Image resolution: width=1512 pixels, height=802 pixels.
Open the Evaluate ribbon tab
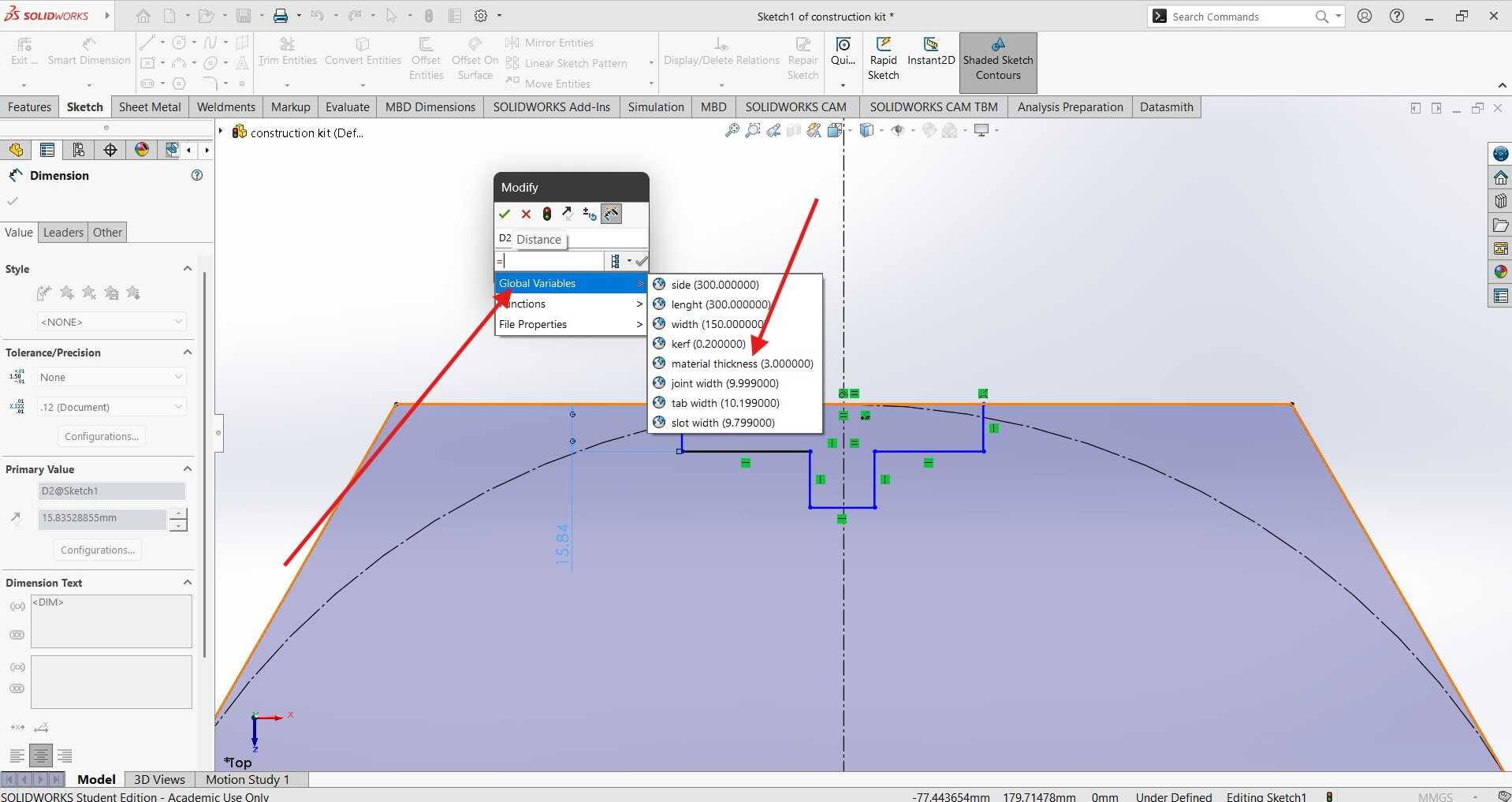[x=347, y=107]
